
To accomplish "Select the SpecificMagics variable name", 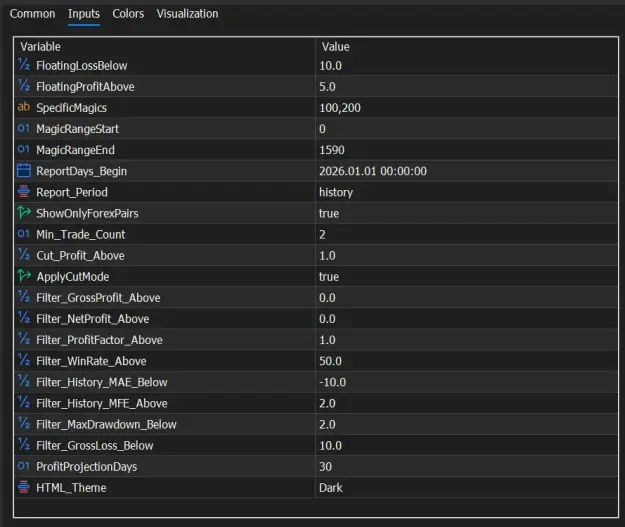I will pos(71,108).
